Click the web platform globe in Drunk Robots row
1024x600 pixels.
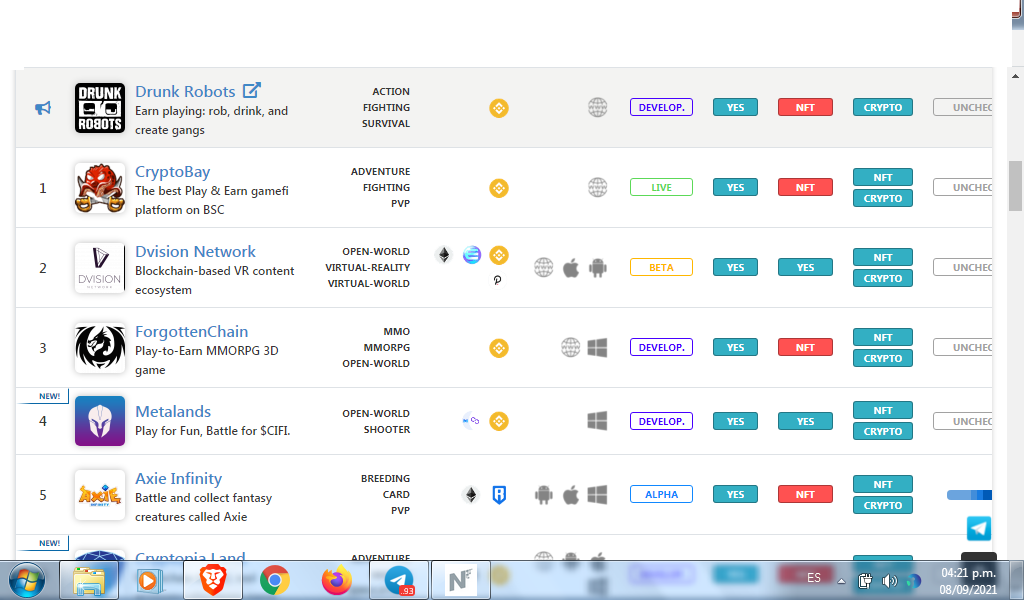tap(598, 107)
